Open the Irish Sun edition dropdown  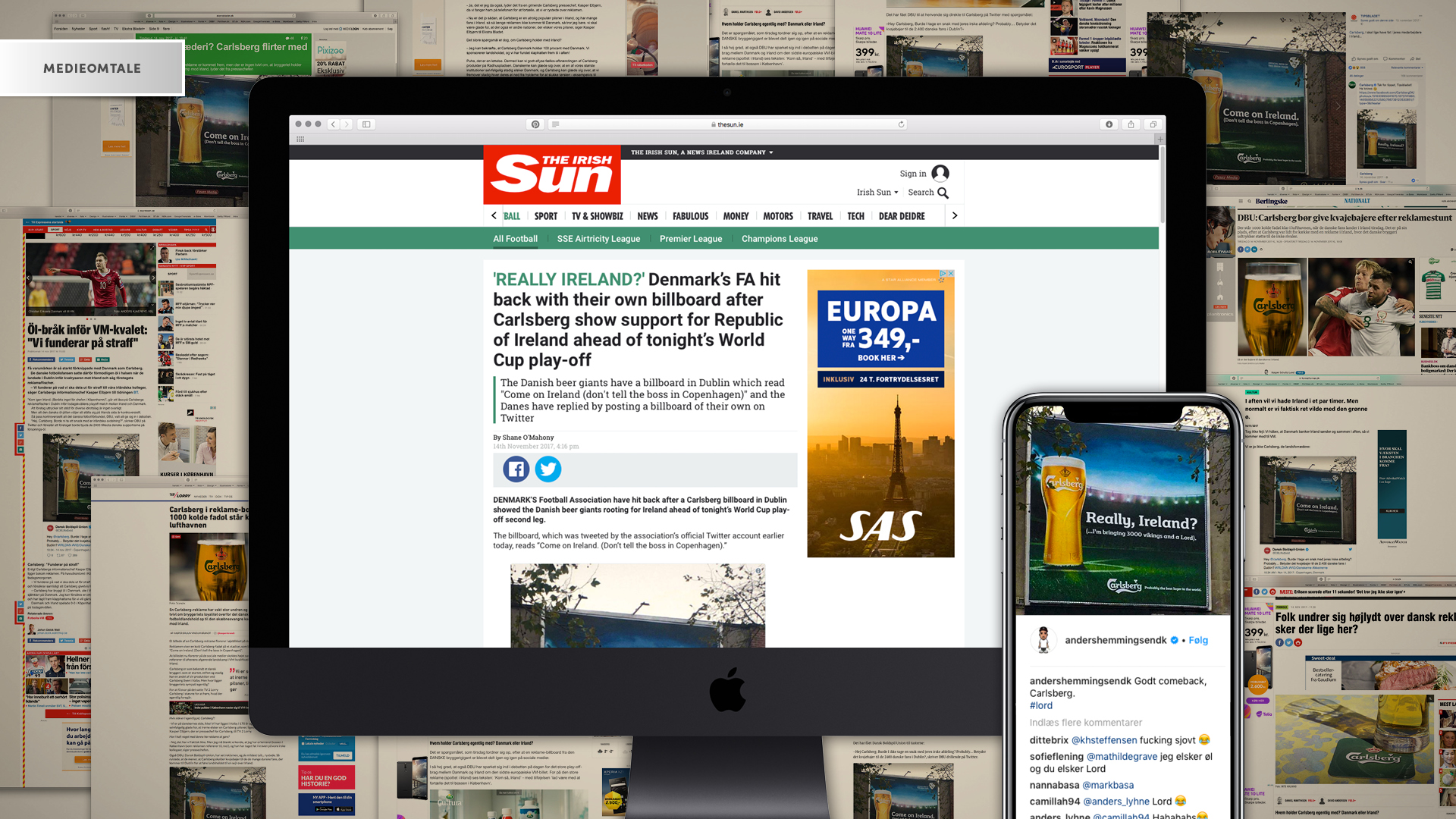click(x=877, y=193)
